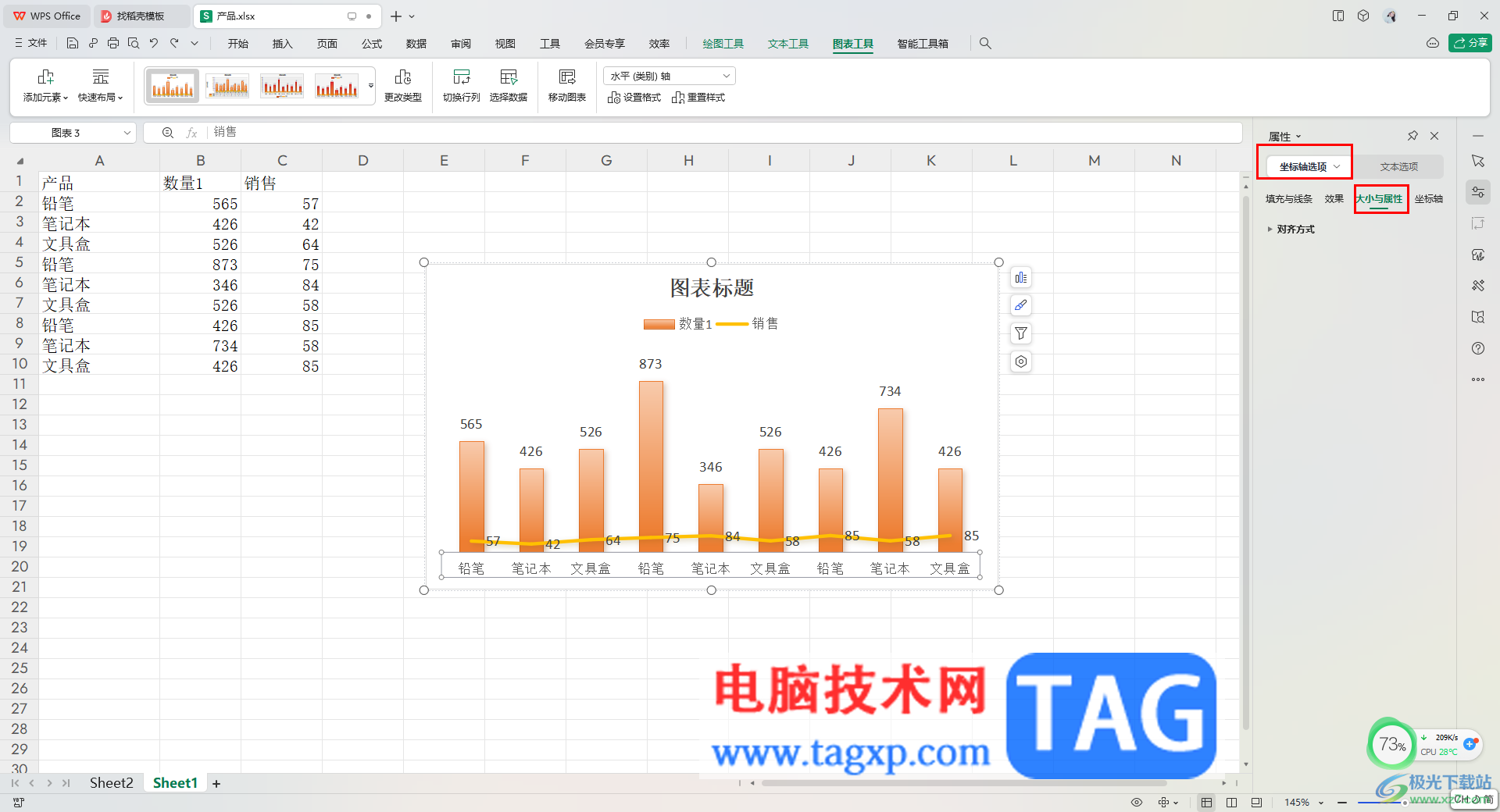The width and height of the screenshot is (1500, 812).
Task: Click the magic tools icon in right sidebar
Action: 1478,286
